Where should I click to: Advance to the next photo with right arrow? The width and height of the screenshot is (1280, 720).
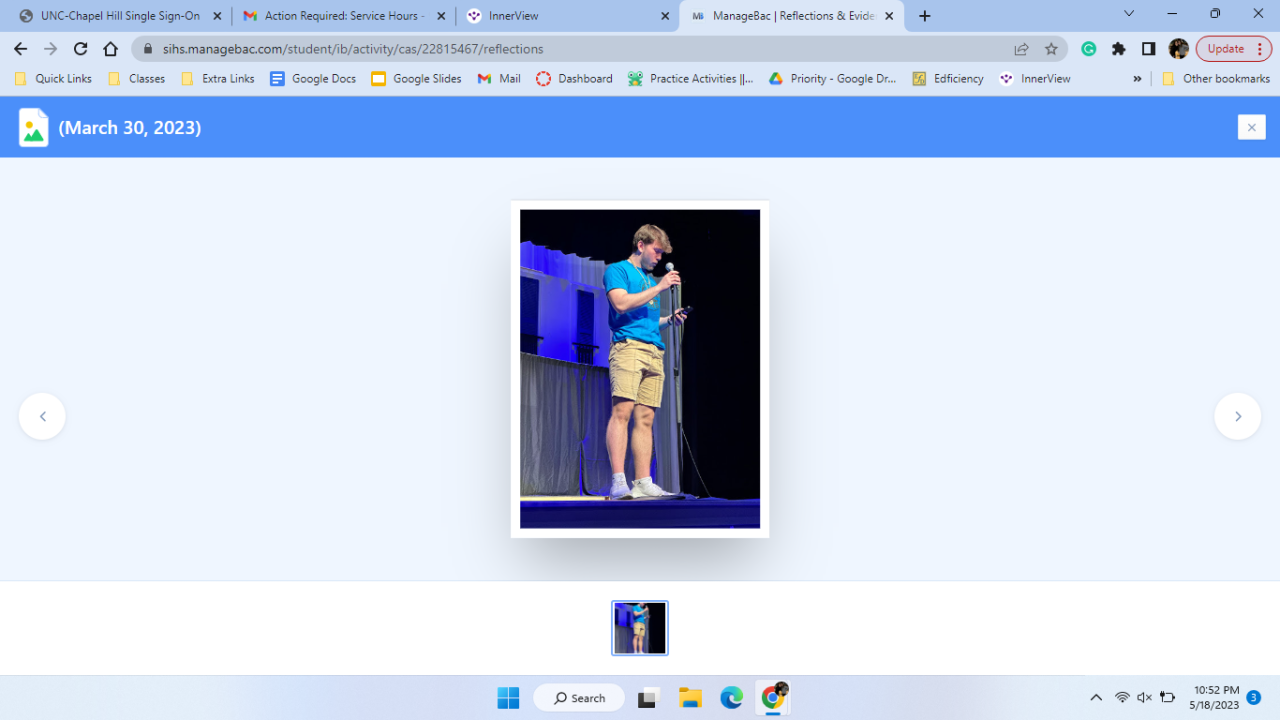[1238, 416]
